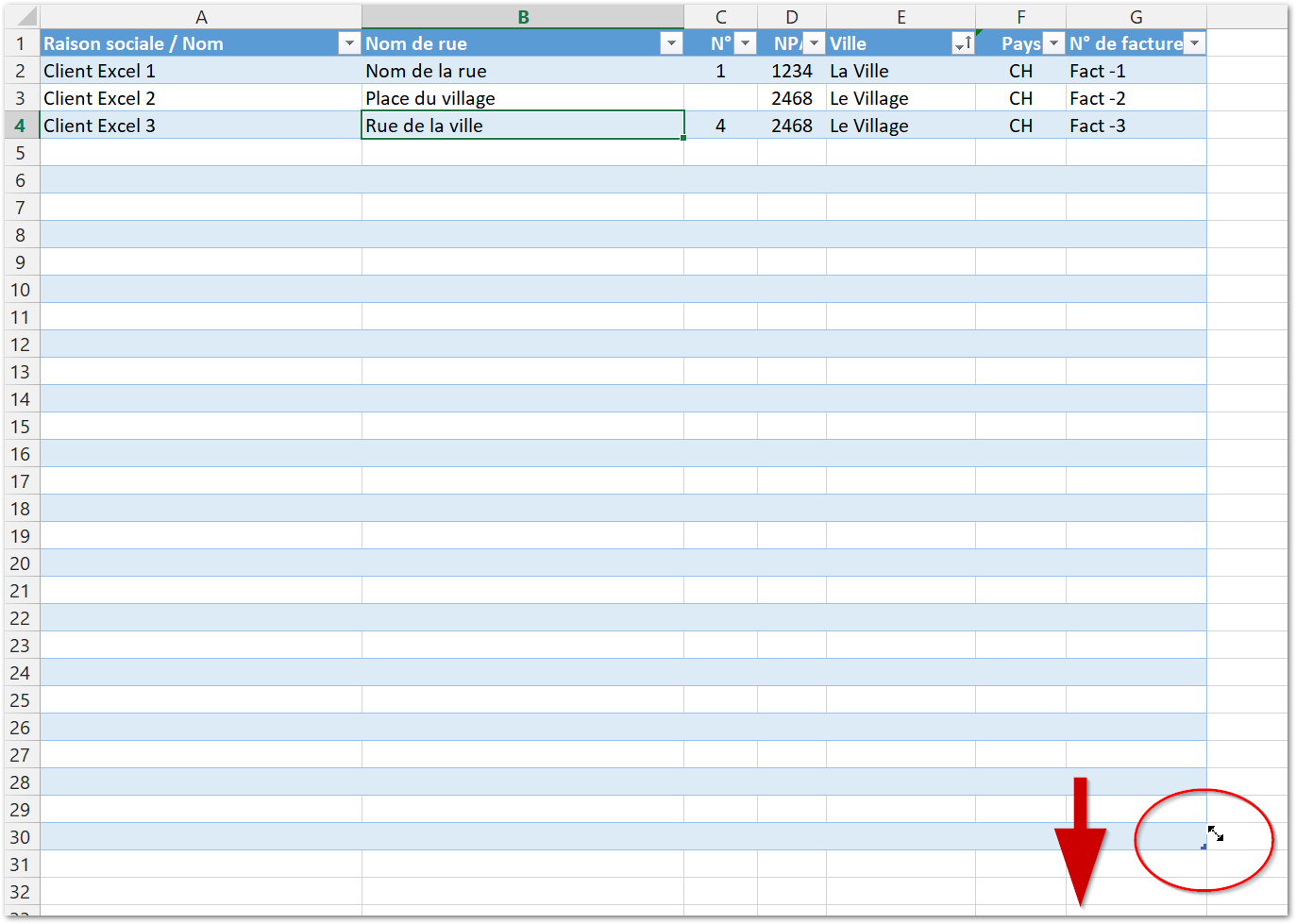Open filter dropdown for Raison sociale / Nom
The height and width of the screenshot is (924, 1296).
pyautogui.click(x=349, y=43)
